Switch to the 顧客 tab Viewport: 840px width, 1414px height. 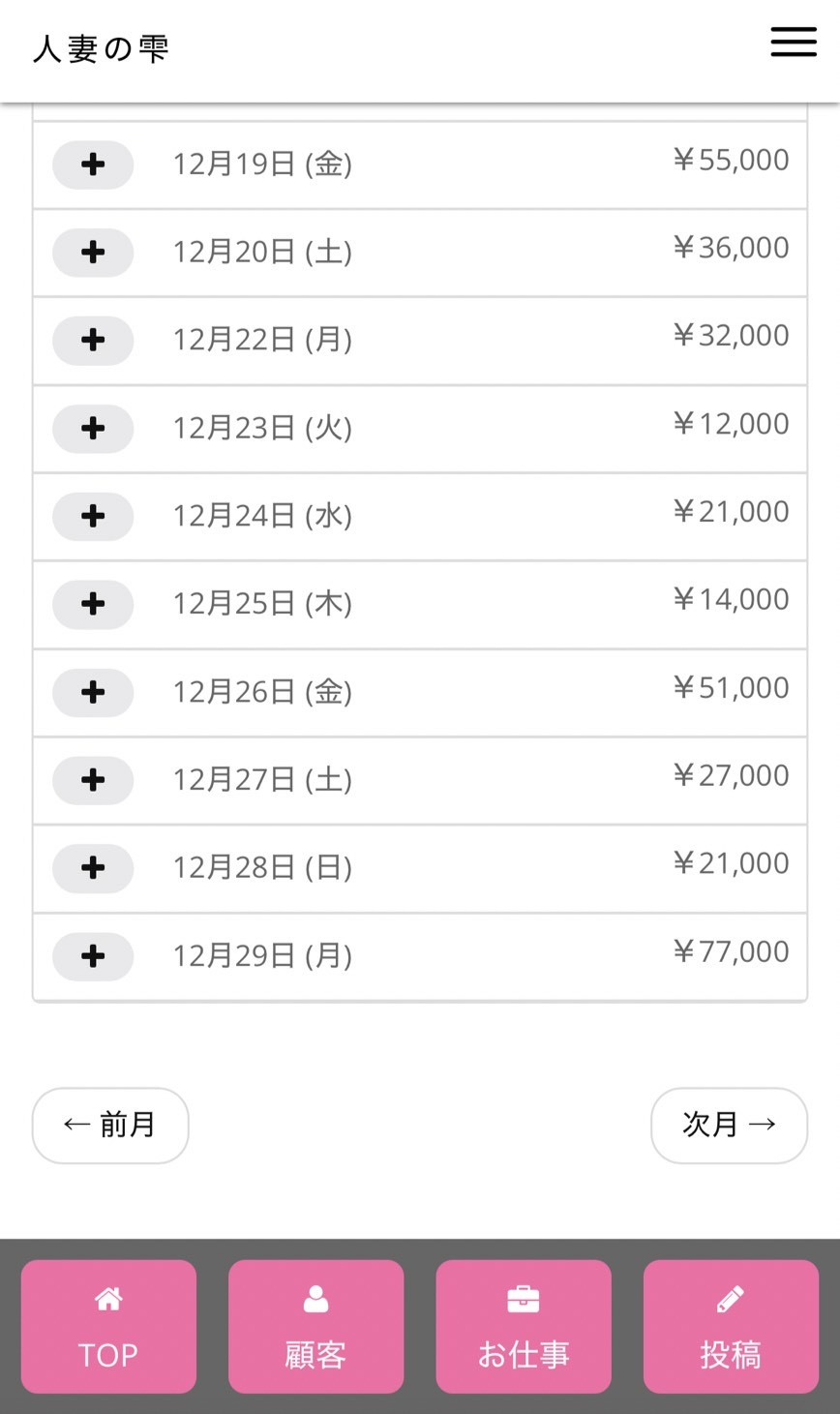tap(315, 1326)
